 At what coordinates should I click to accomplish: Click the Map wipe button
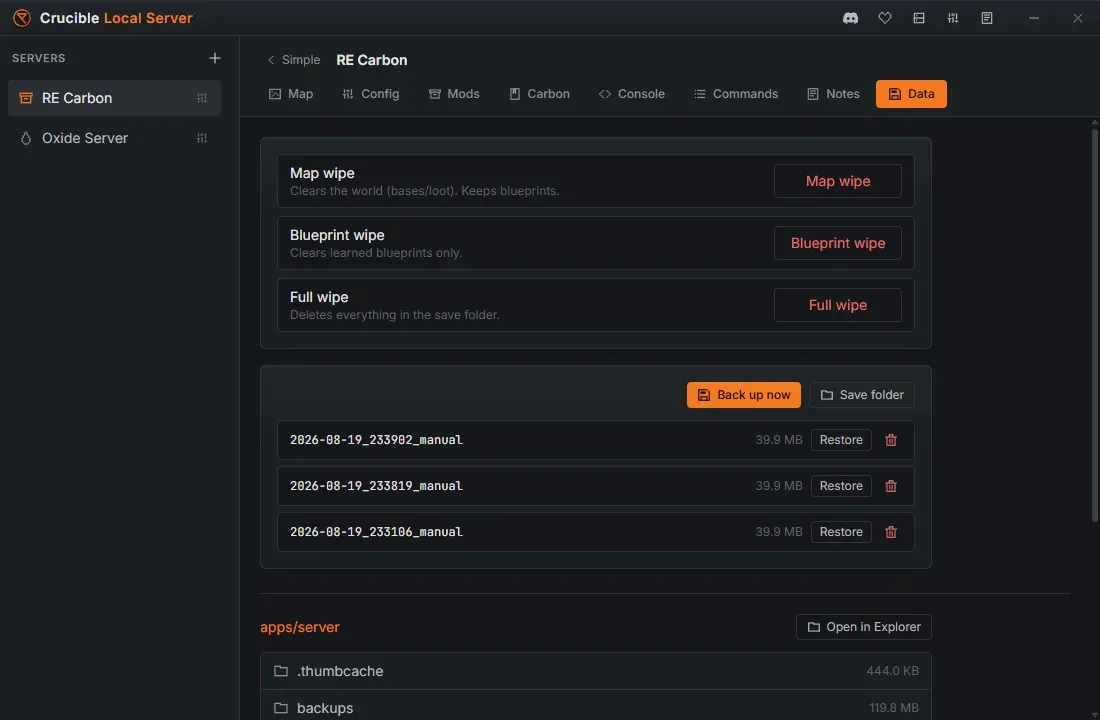(x=838, y=181)
